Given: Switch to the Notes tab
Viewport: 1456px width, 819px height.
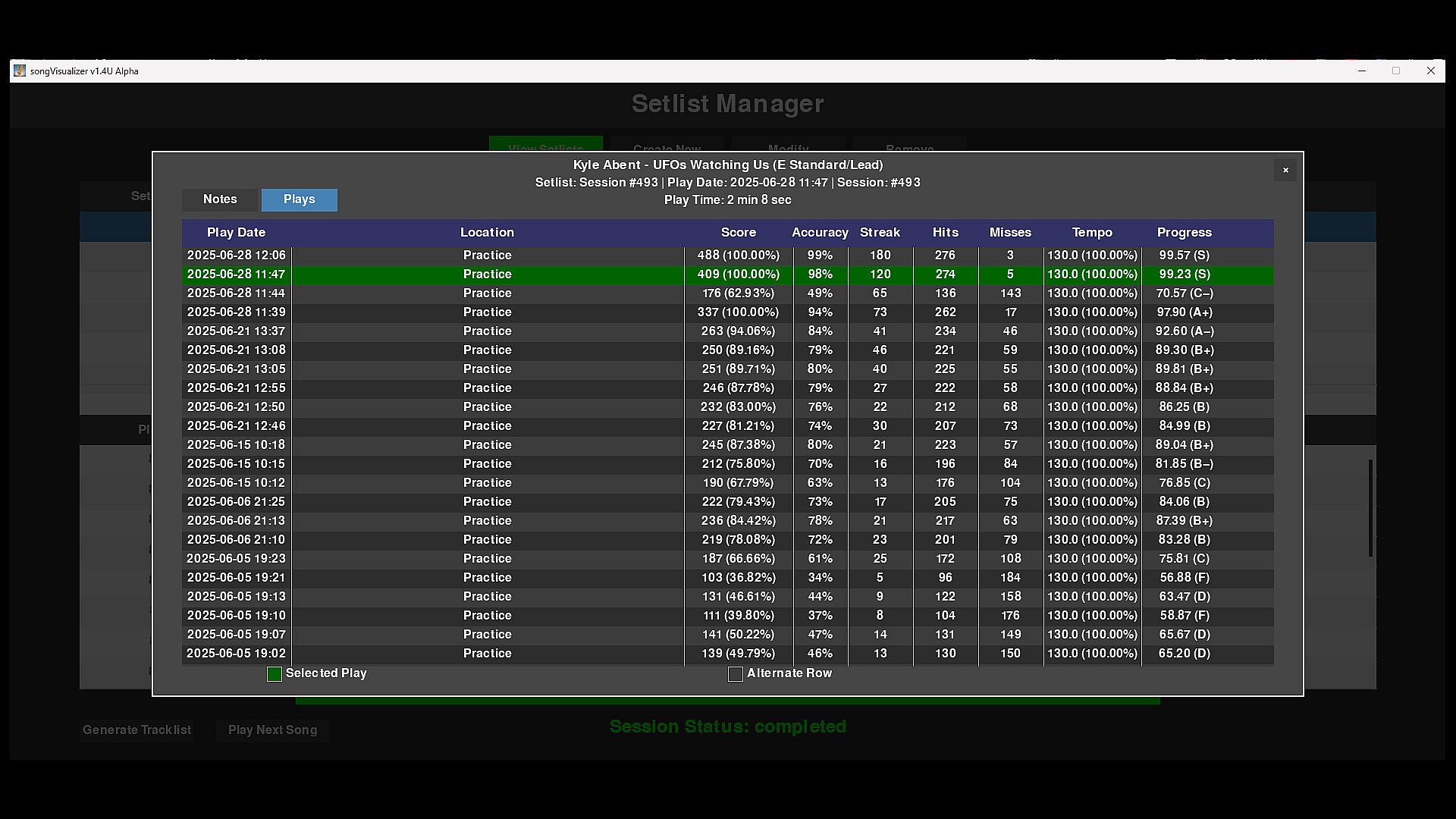Looking at the screenshot, I should pyautogui.click(x=220, y=199).
